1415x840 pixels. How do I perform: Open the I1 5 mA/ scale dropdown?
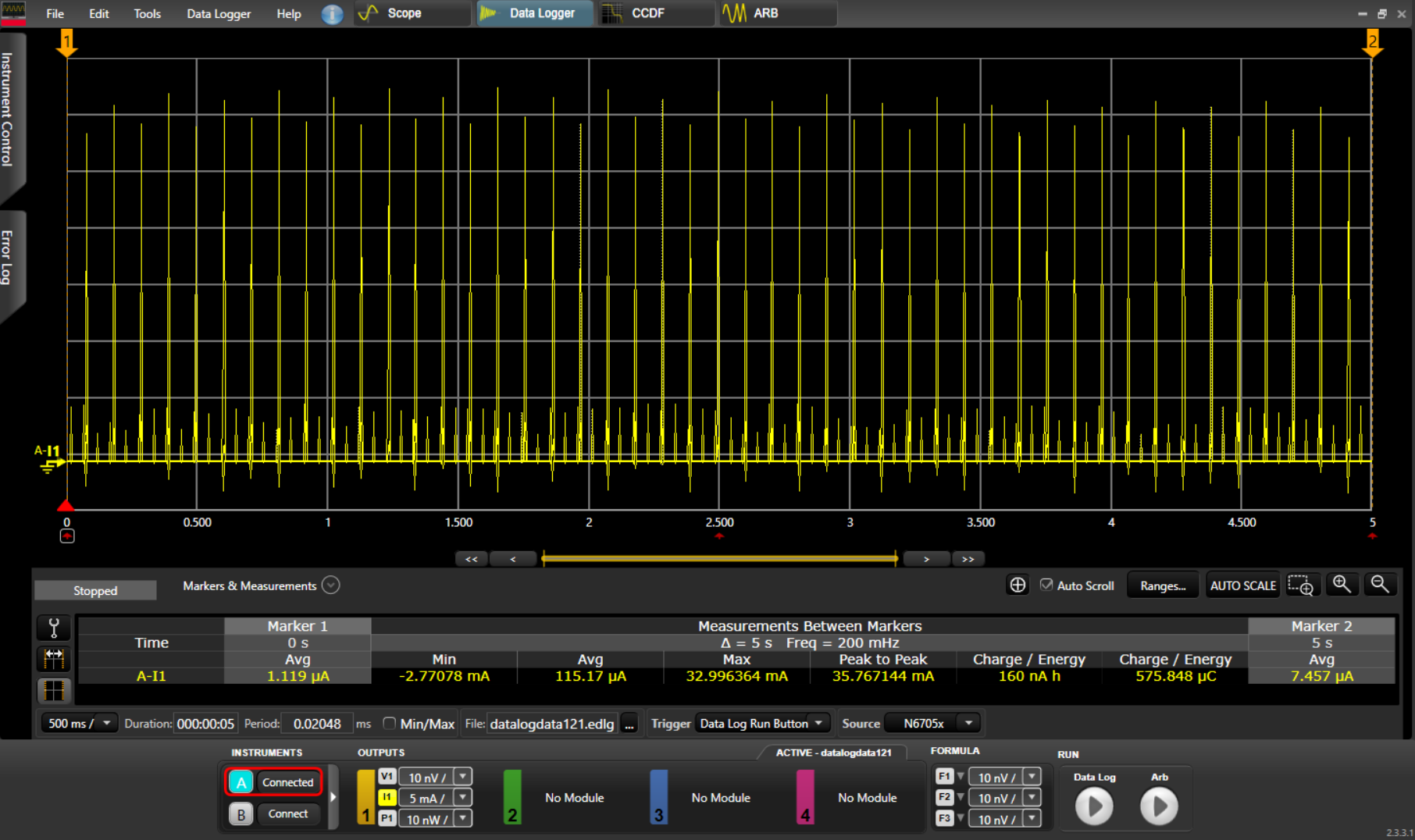pyautogui.click(x=463, y=797)
